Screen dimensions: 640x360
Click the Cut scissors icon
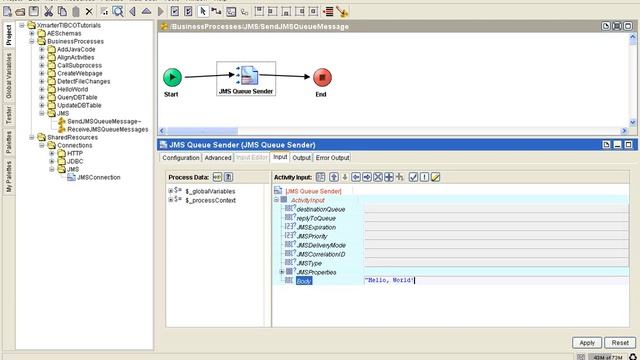49,11
